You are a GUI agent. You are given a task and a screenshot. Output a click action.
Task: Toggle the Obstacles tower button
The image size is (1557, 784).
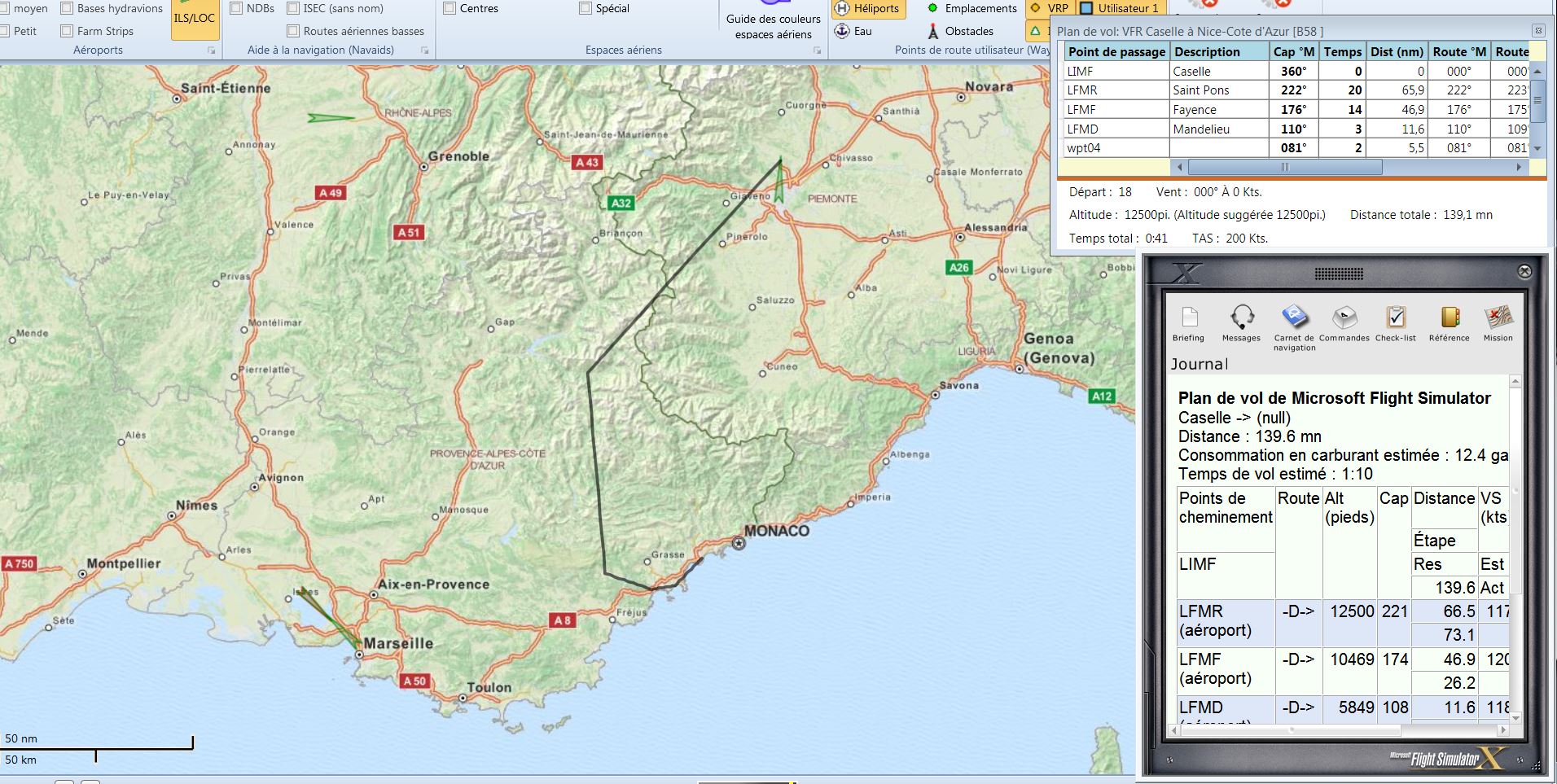pos(960,31)
